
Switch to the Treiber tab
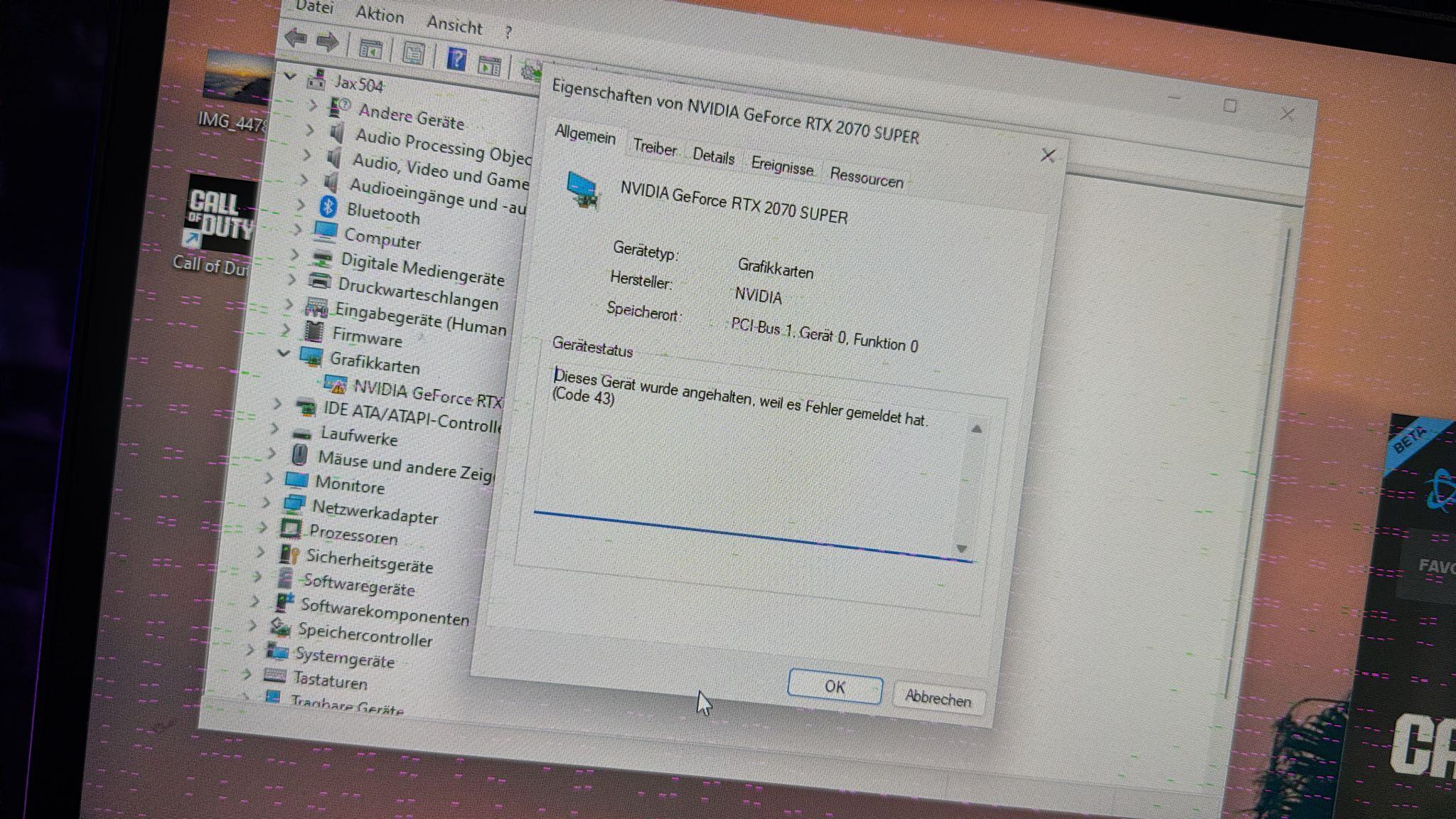click(x=654, y=148)
